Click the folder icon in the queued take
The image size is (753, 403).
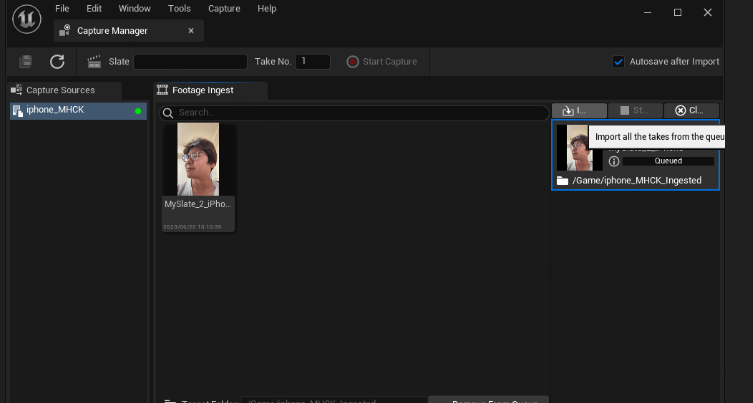pos(562,181)
